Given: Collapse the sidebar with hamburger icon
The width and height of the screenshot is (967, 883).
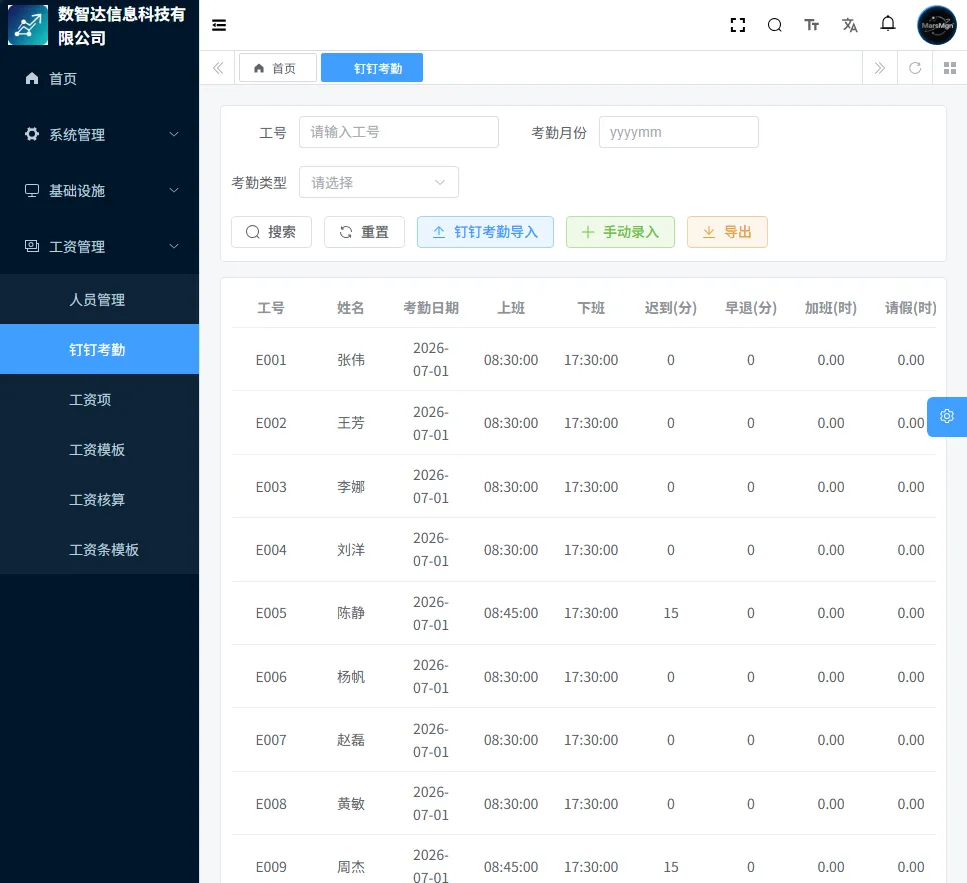Looking at the screenshot, I should [x=219, y=25].
